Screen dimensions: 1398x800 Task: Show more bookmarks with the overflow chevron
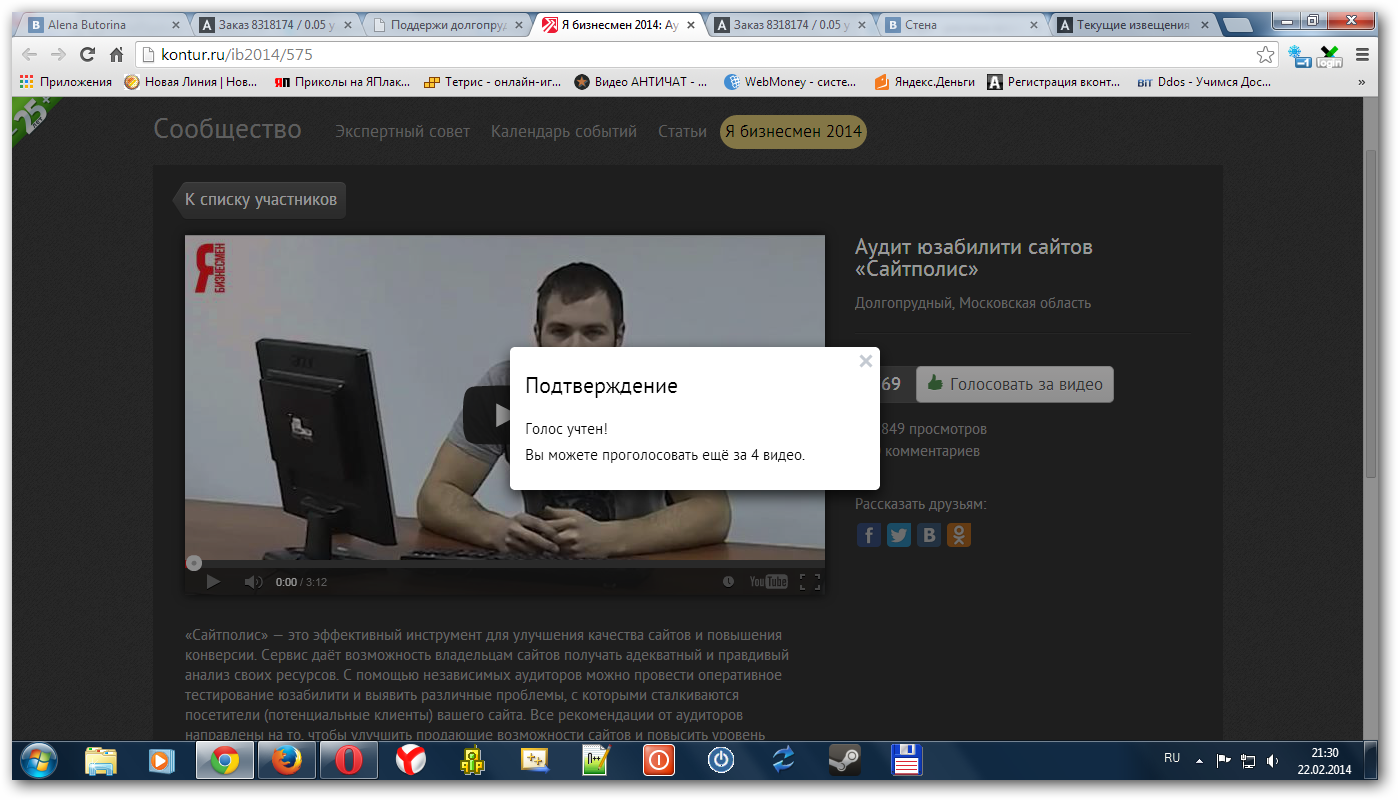pyautogui.click(x=1361, y=83)
